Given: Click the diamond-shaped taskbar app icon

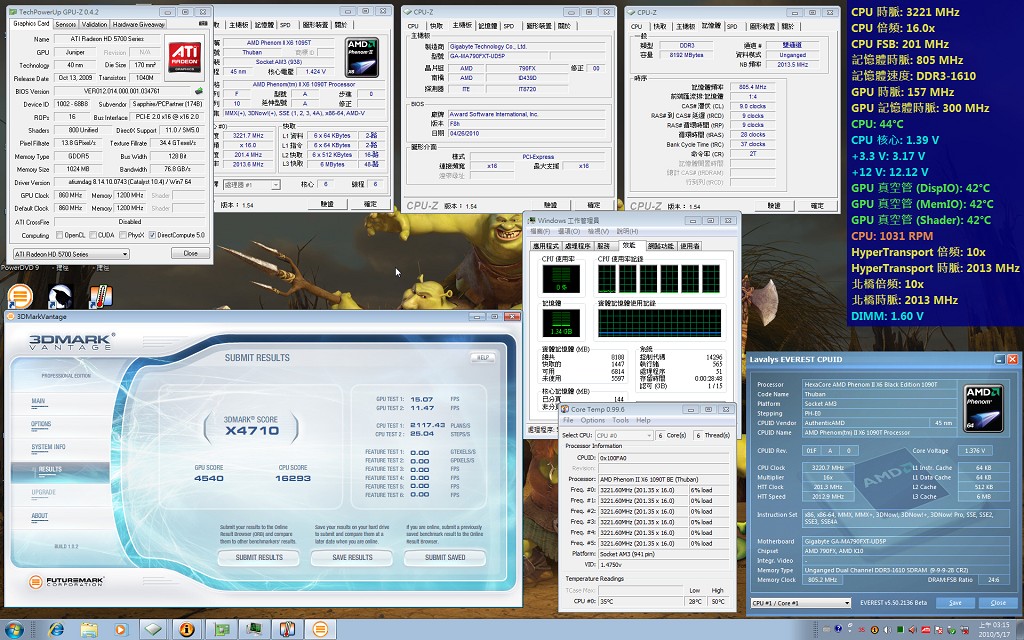Looking at the screenshot, I should point(153,630).
